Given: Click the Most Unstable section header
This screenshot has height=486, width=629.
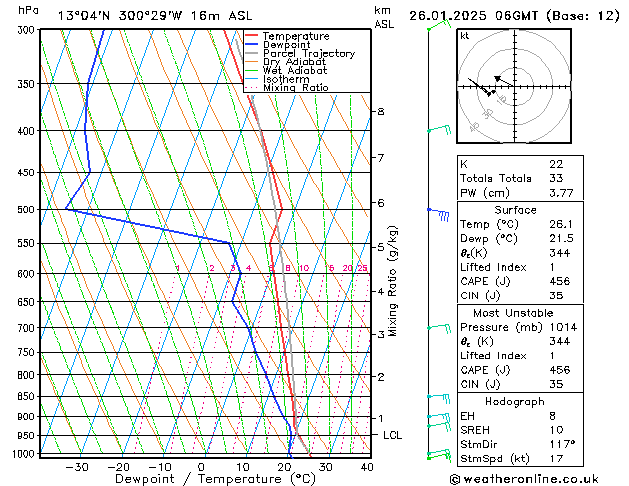Looking at the screenshot, I should click(x=513, y=313).
